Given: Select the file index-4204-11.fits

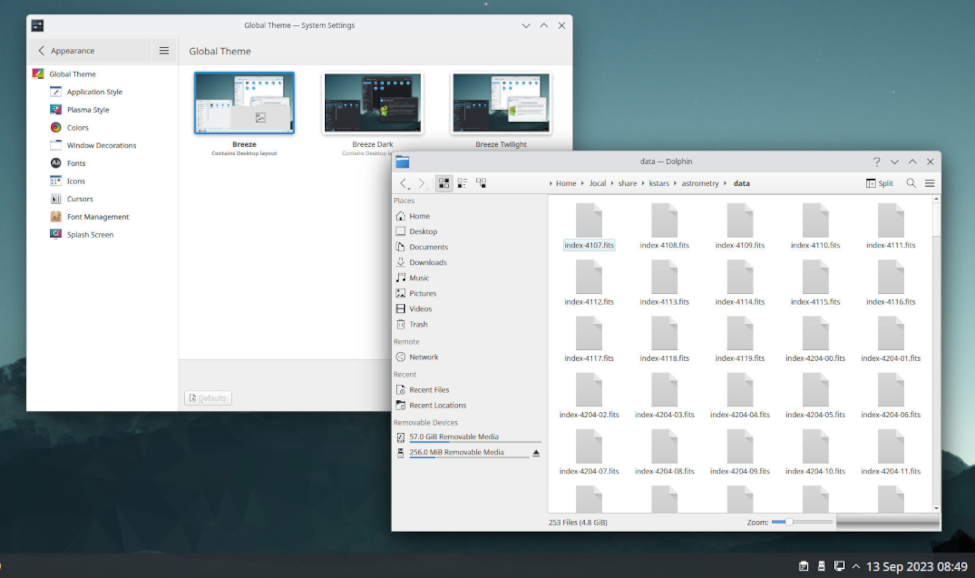Looking at the screenshot, I should click(x=890, y=452).
